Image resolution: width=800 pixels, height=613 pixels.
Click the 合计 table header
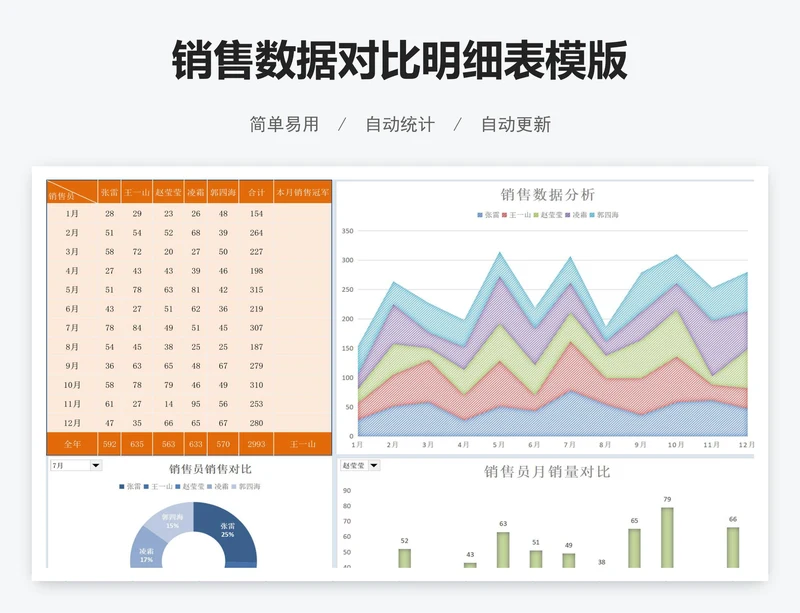pos(256,192)
